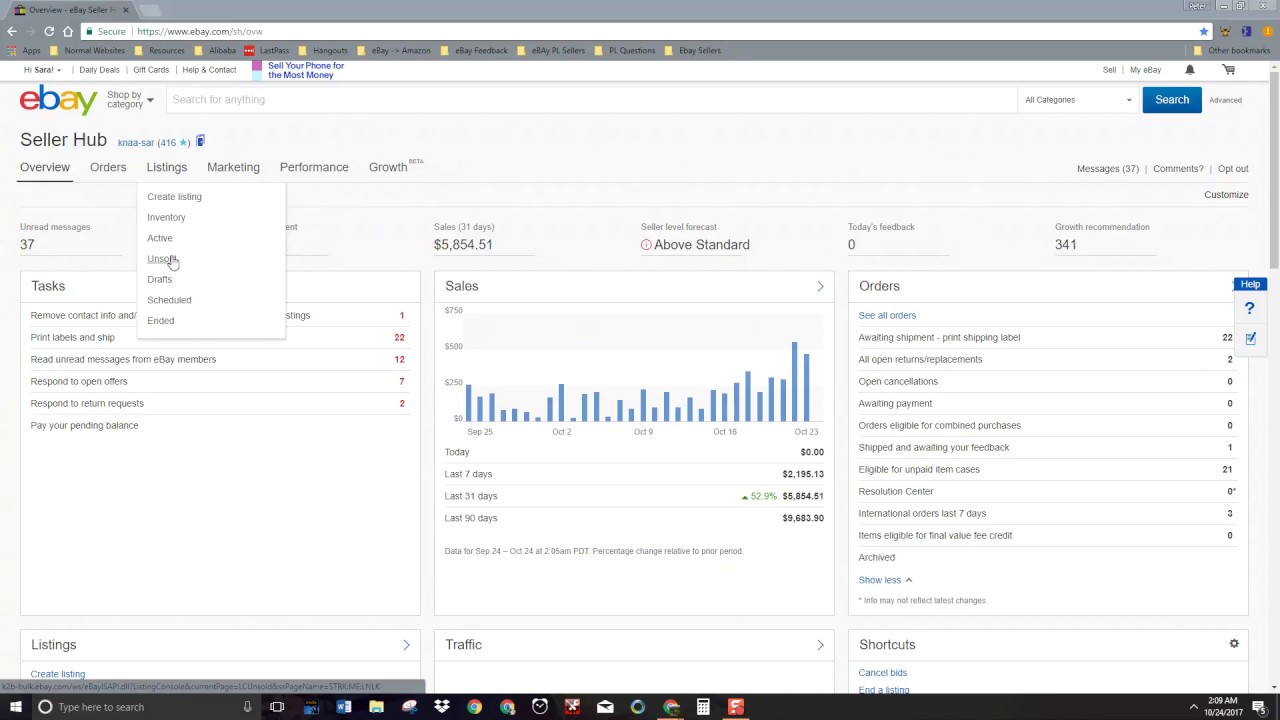Switch to Growth beta tab

click(x=388, y=167)
